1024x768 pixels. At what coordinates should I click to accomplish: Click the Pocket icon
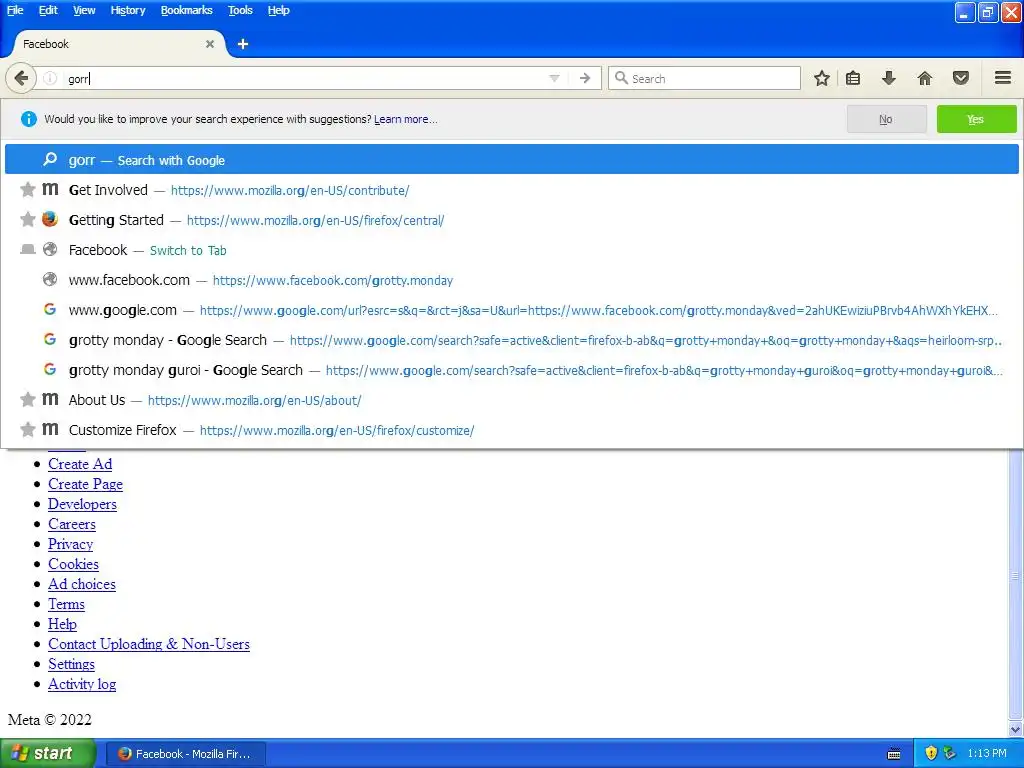961,78
